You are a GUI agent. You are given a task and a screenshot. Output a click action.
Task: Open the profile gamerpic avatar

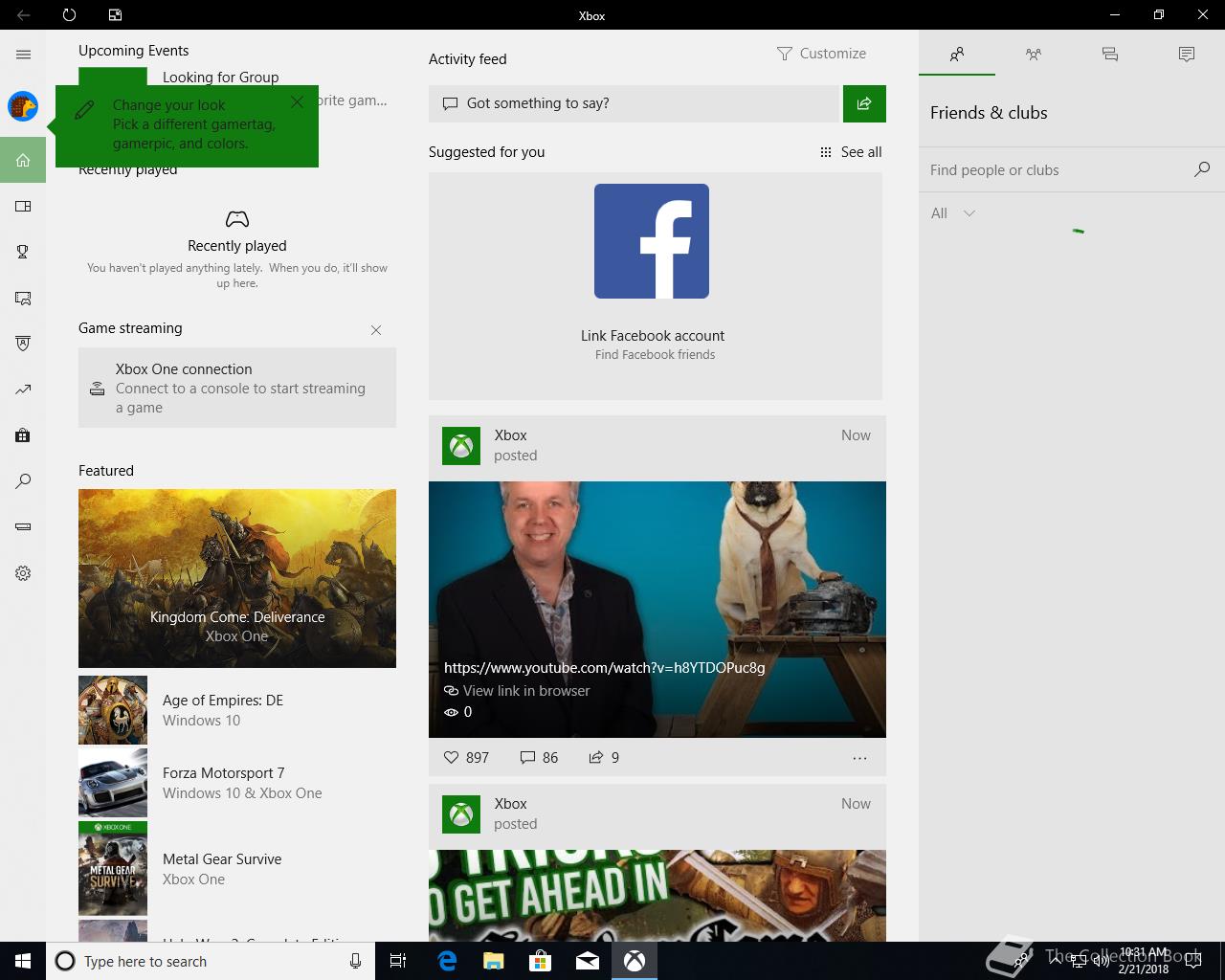click(x=23, y=106)
